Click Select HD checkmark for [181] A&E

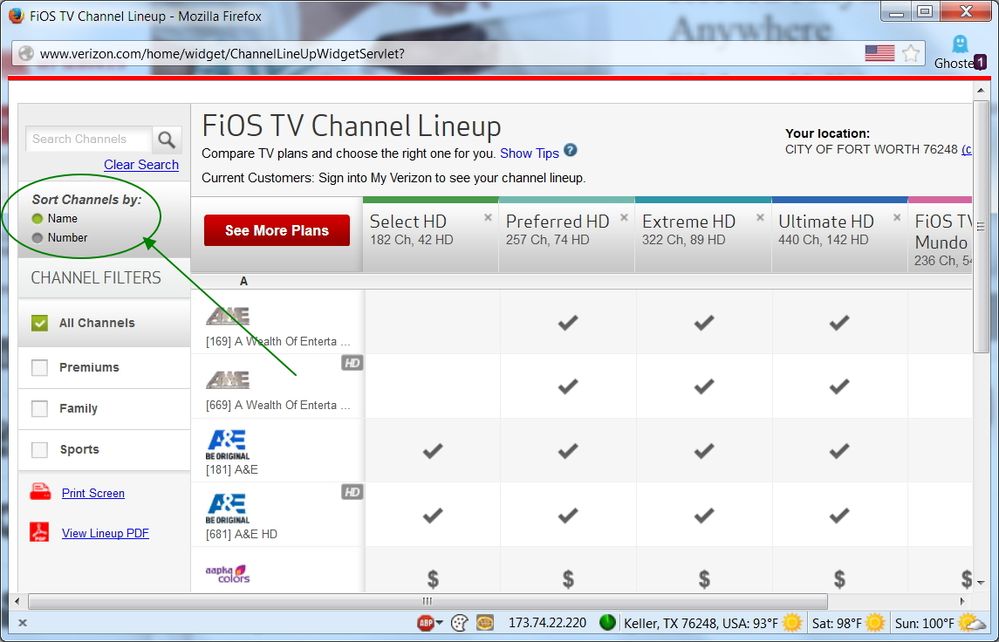[432, 451]
